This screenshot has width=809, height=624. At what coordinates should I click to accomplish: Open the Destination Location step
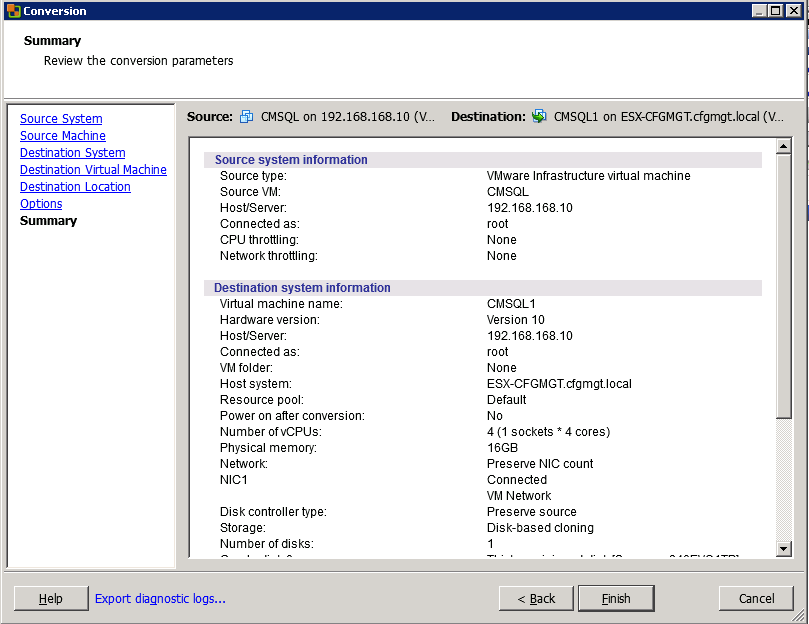click(75, 187)
